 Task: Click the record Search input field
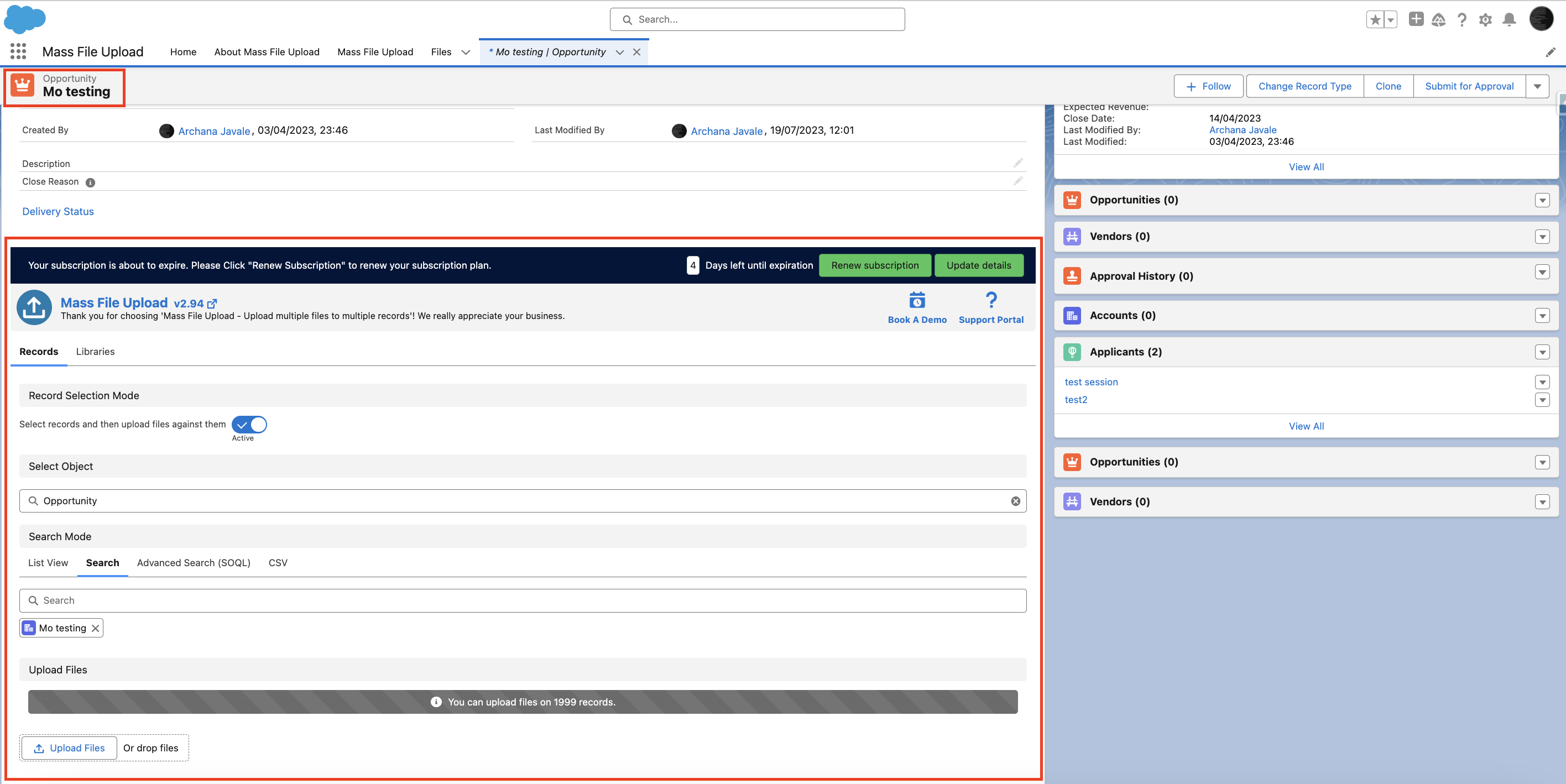point(523,600)
